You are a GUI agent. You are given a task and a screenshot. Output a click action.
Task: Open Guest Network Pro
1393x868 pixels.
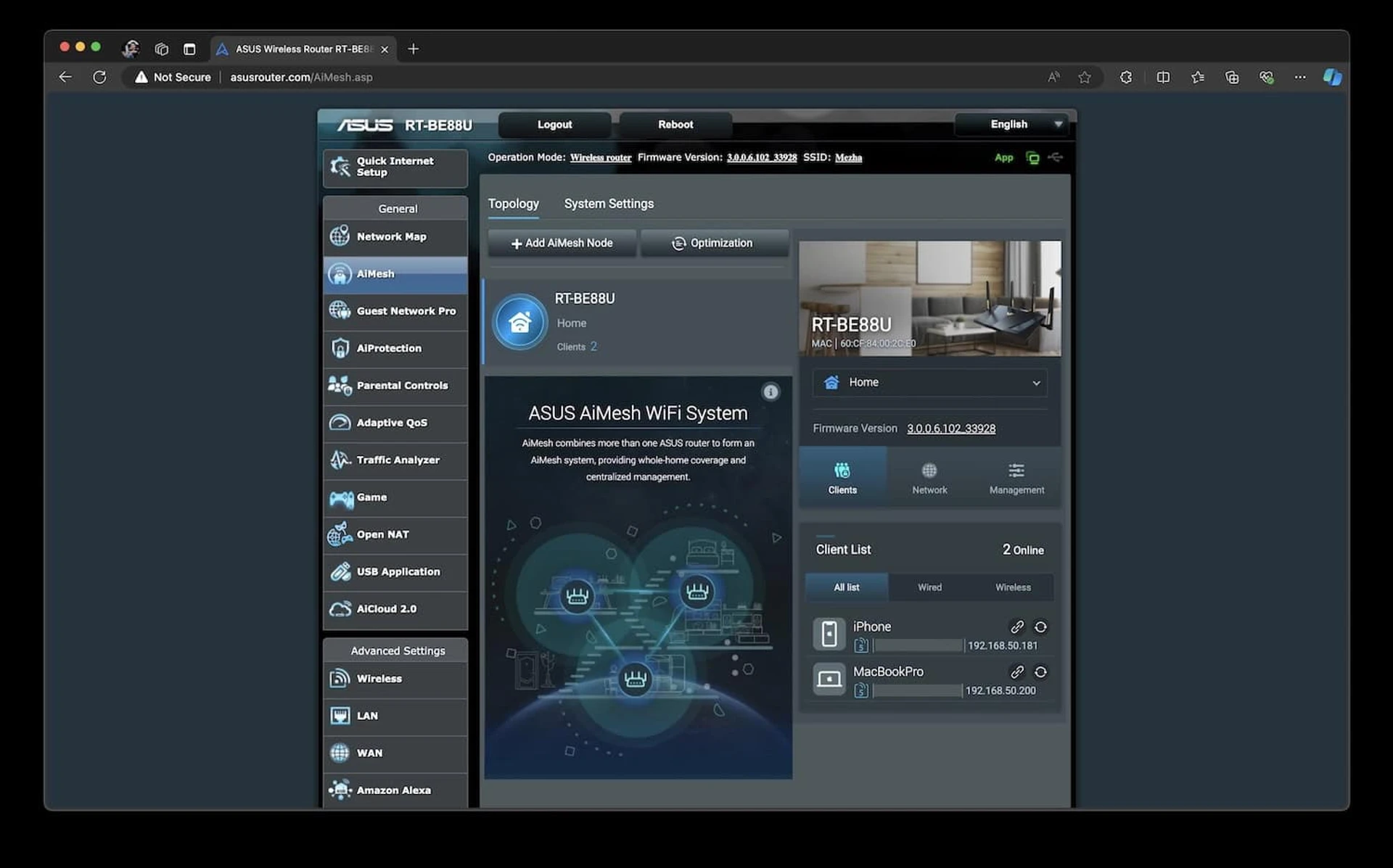(x=395, y=311)
